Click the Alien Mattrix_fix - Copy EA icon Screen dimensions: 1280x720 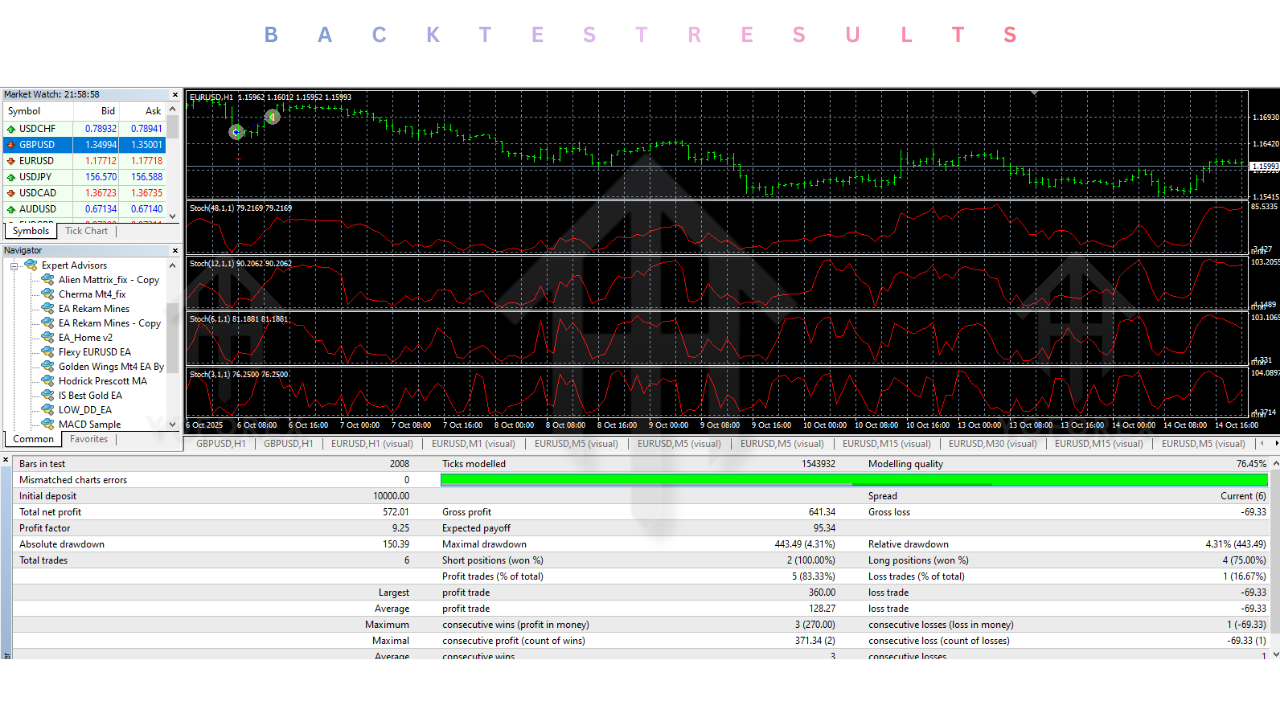tap(46, 279)
